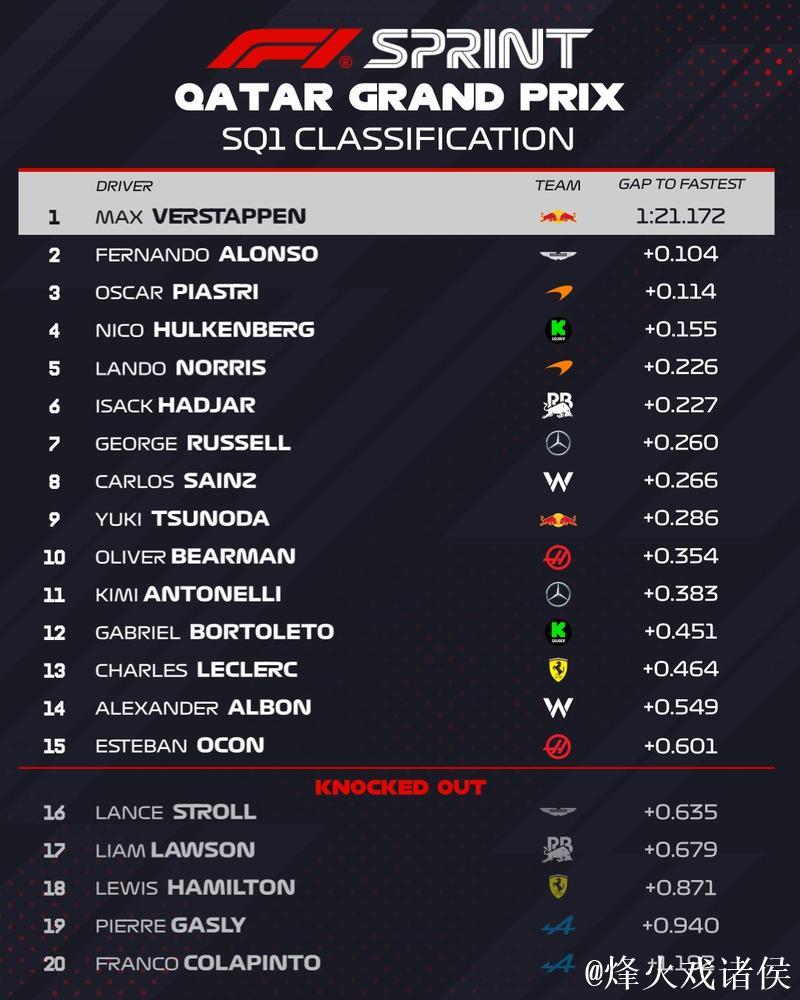Click Haas logo next to Oliver Bearman

(x=558, y=557)
